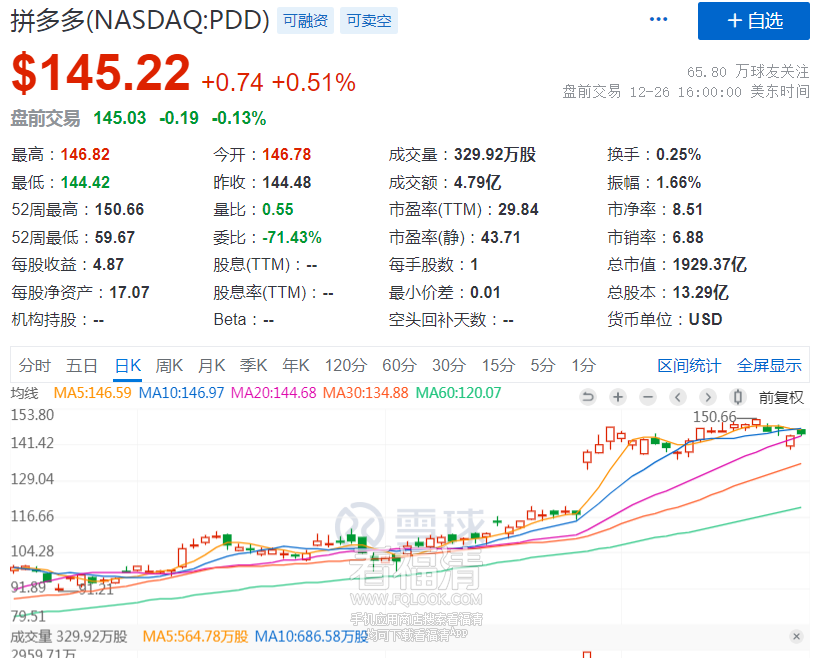Click the 52周最高 value 150.66
The width and height of the screenshot is (832, 658).
coord(119,210)
